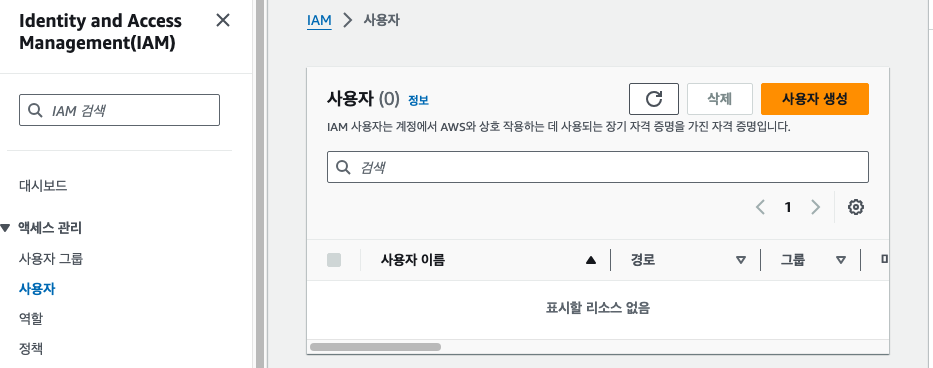Select page 1 in pagination
Screen dimensions: 933x368
coord(788,207)
